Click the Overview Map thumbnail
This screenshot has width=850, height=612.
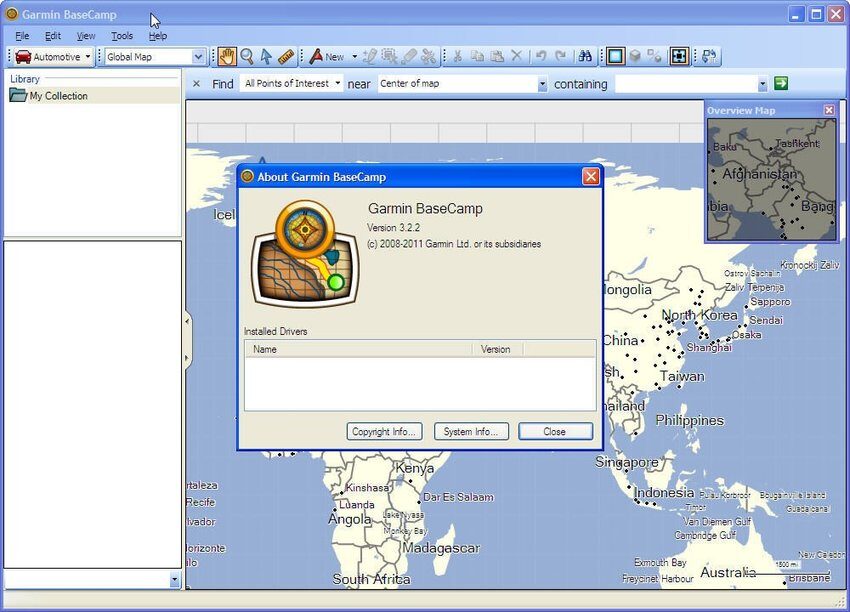coord(771,179)
